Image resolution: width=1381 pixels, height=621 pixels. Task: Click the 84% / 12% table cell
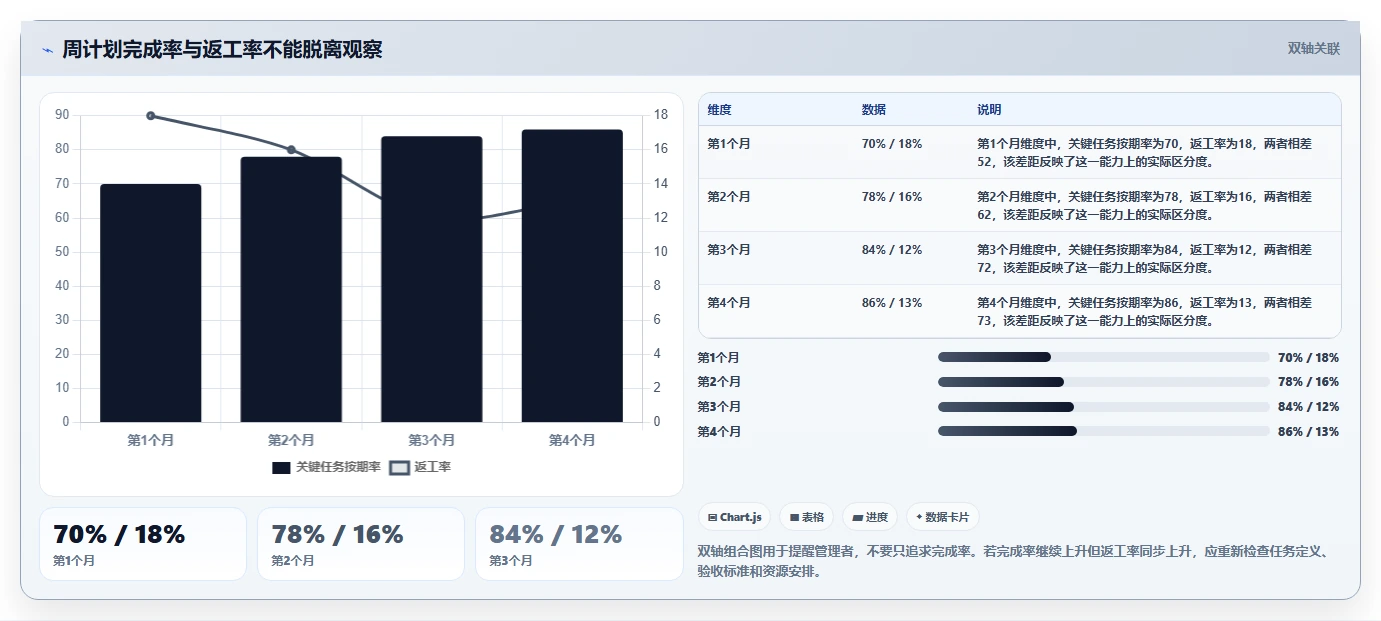(x=892, y=250)
